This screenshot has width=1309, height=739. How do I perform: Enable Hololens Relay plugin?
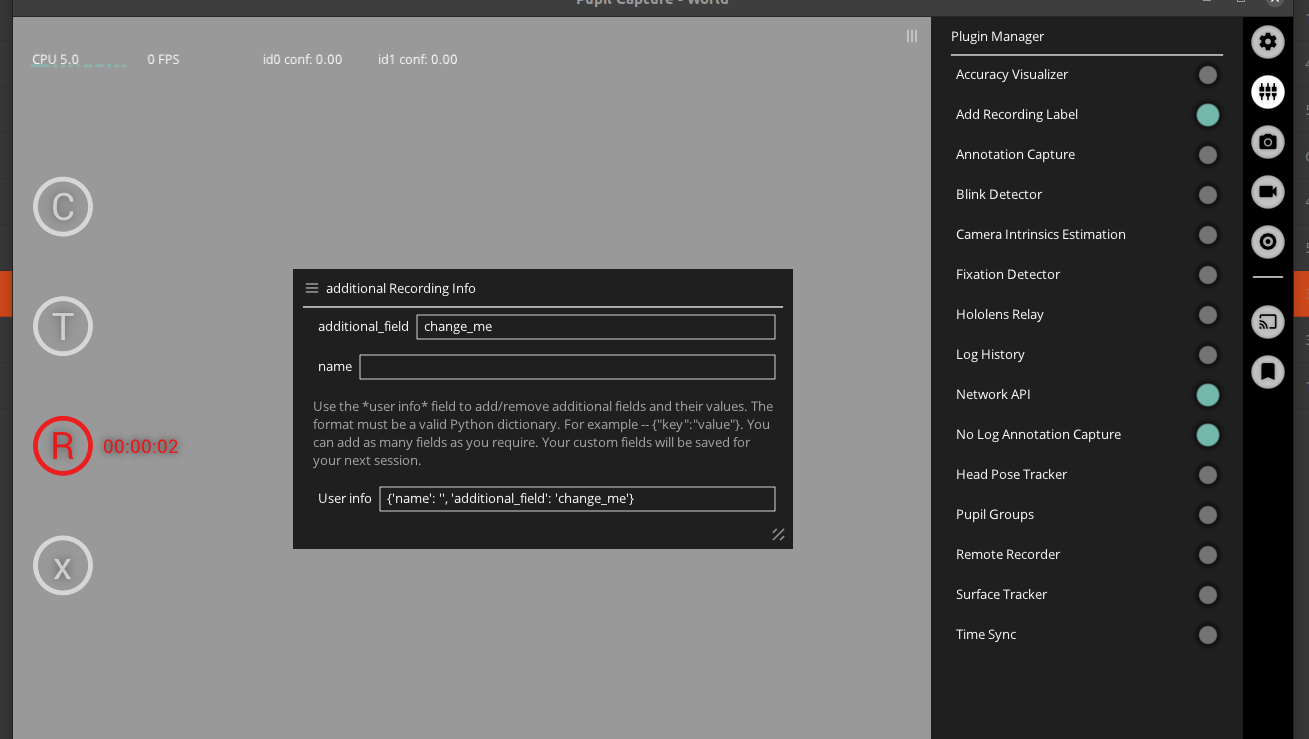[x=1208, y=315]
